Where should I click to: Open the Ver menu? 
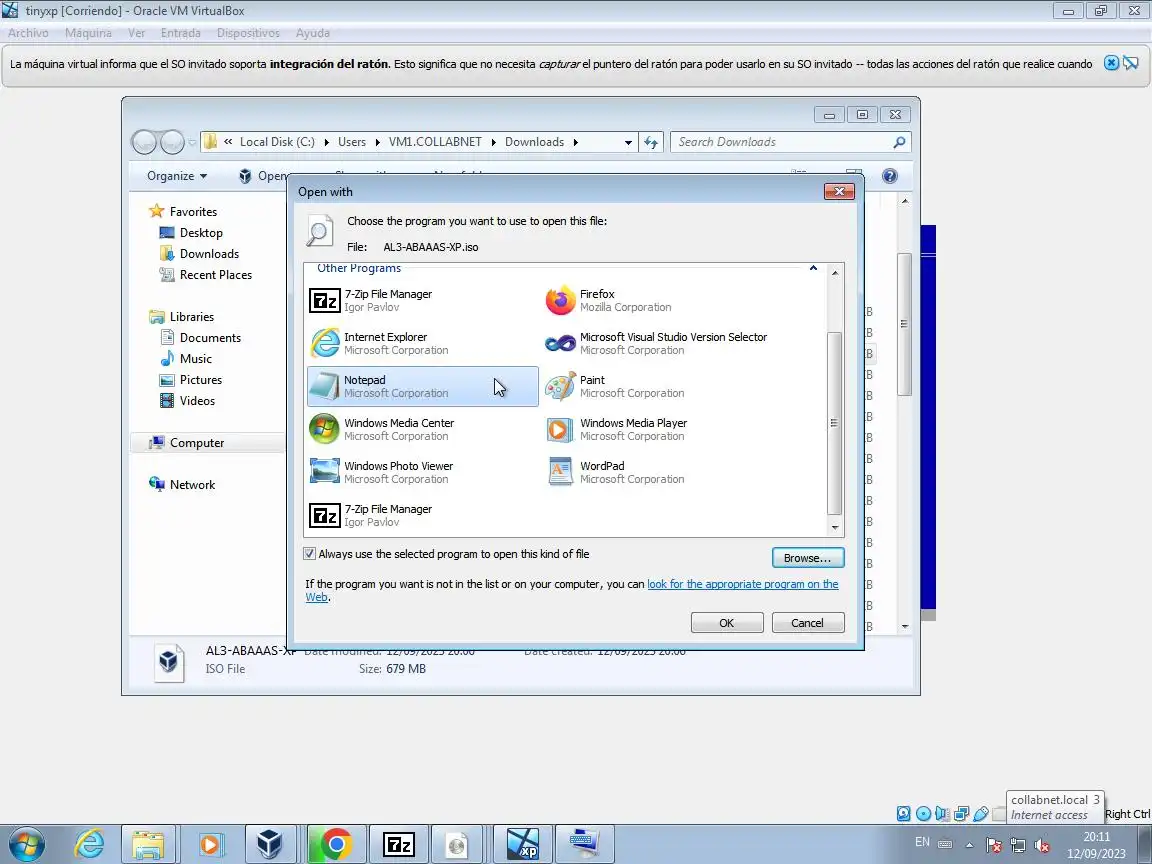click(x=137, y=33)
